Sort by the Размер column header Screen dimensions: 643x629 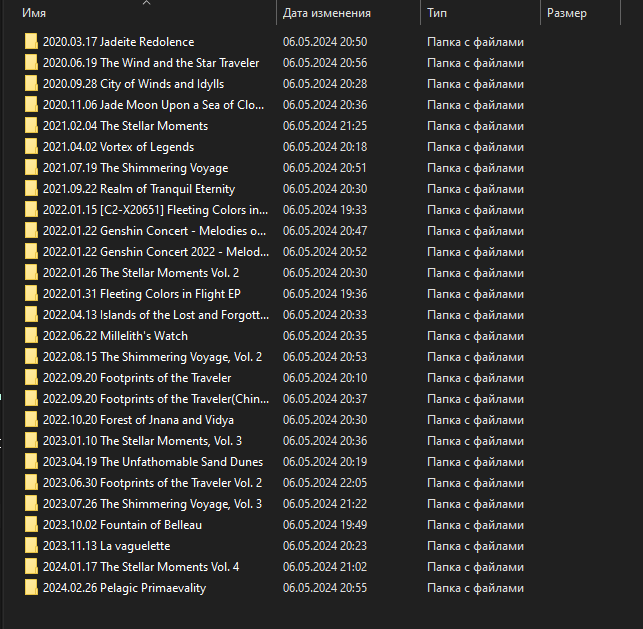point(567,13)
